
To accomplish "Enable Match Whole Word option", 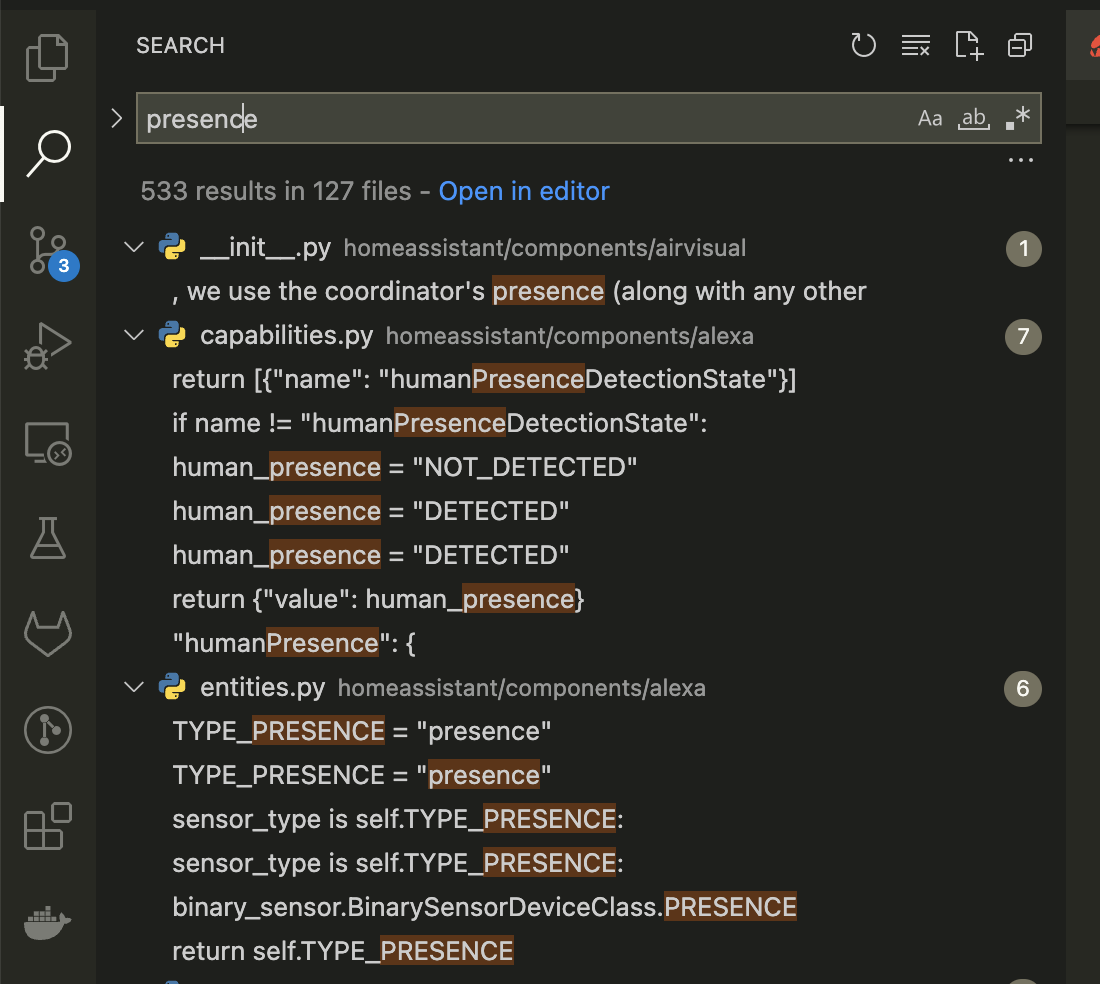I will click(x=973, y=117).
